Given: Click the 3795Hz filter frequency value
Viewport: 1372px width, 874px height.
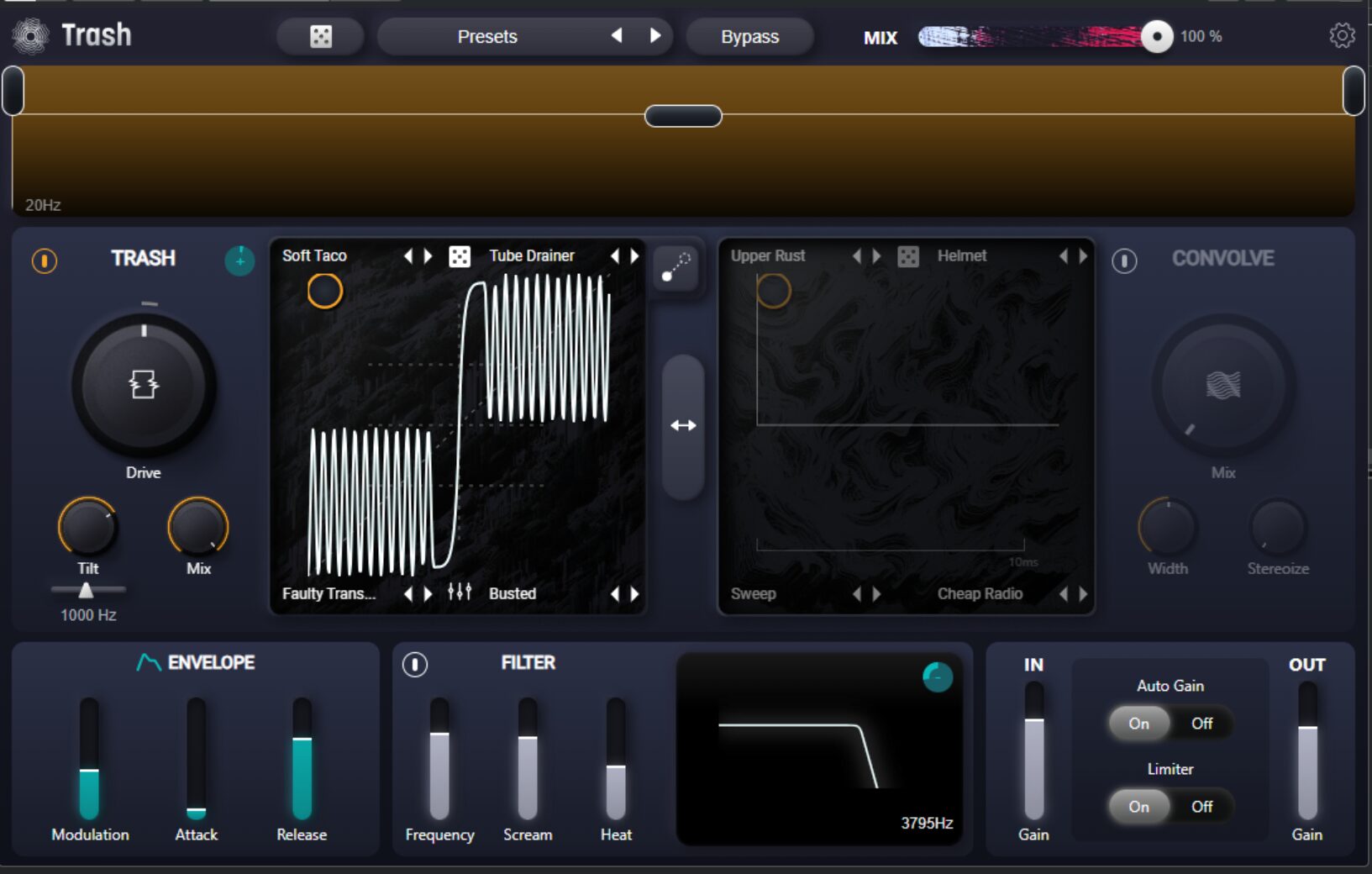Looking at the screenshot, I should (x=927, y=823).
